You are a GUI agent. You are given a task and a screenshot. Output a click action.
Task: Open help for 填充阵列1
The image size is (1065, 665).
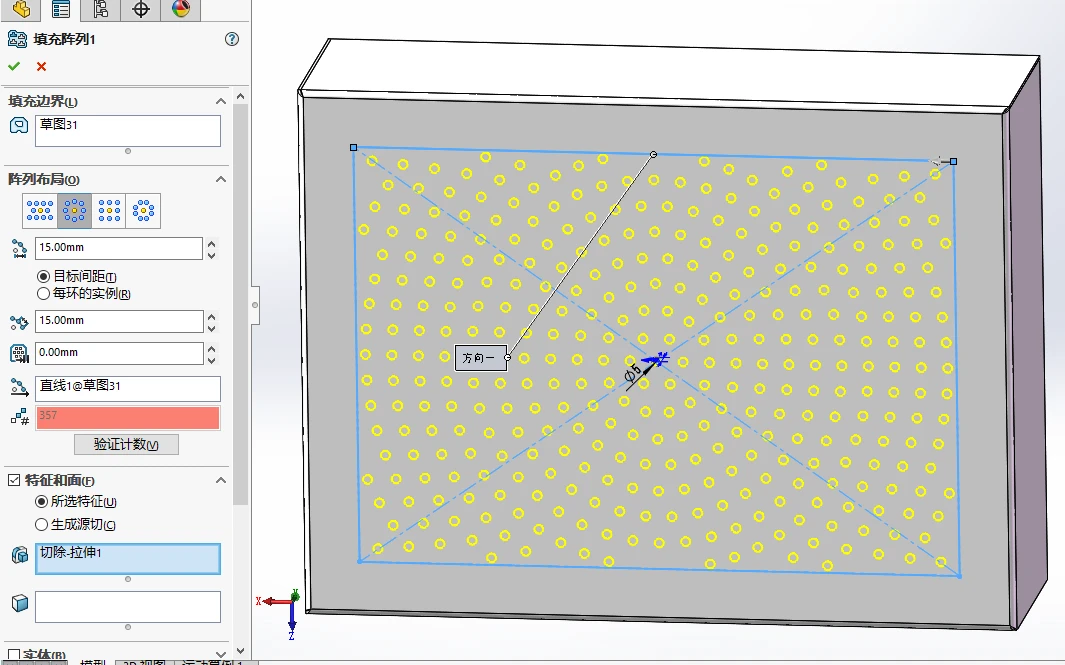point(232,39)
